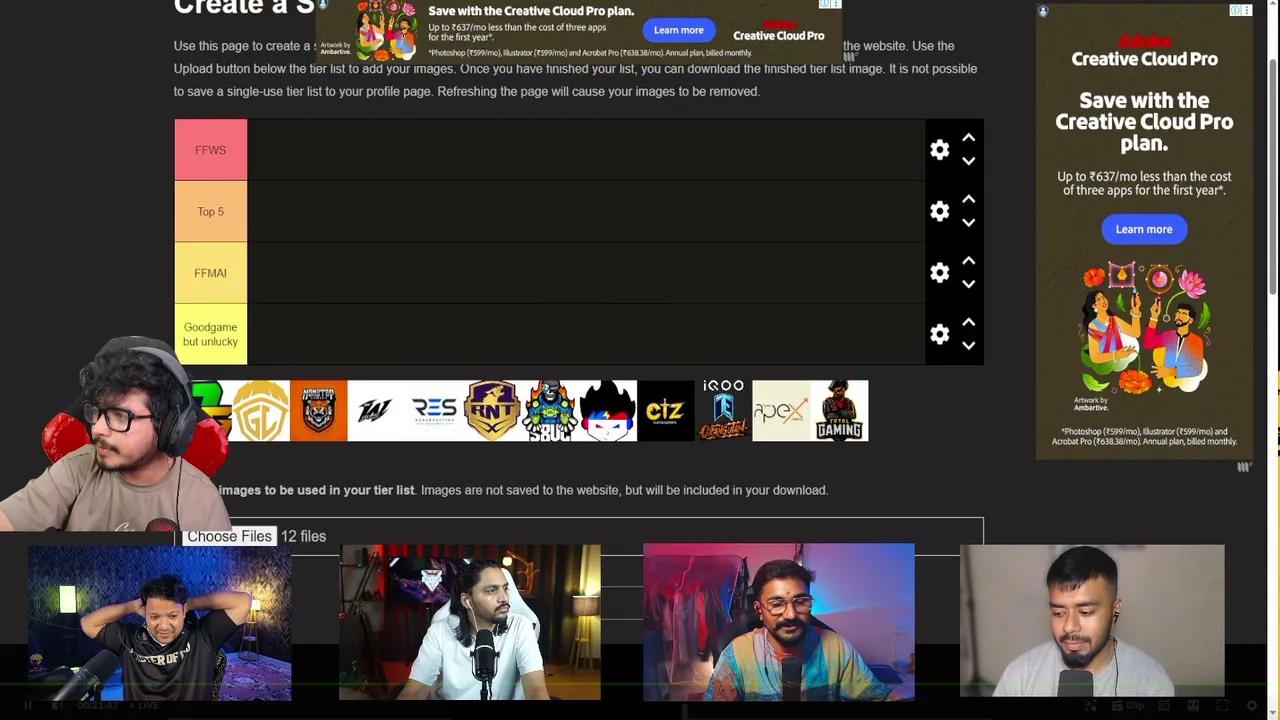The image size is (1280, 720).
Task: Select the gold GC shield logo image
Action: (x=261, y=410)
